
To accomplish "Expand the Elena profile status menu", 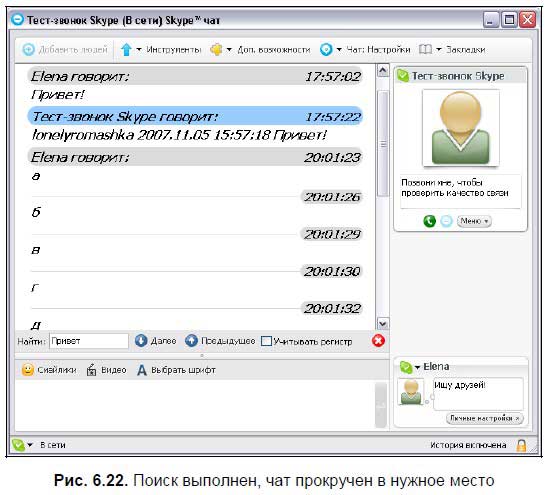I will (417, 367).
